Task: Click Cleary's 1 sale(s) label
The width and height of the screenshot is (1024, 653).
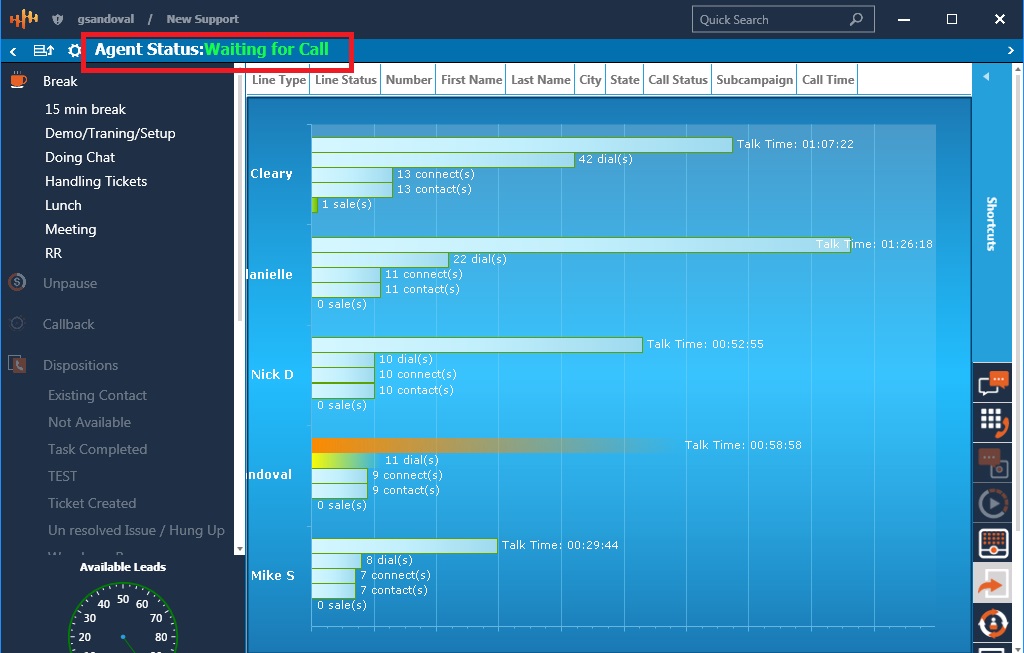Action: pyautogui.click(x=346, y=204)
